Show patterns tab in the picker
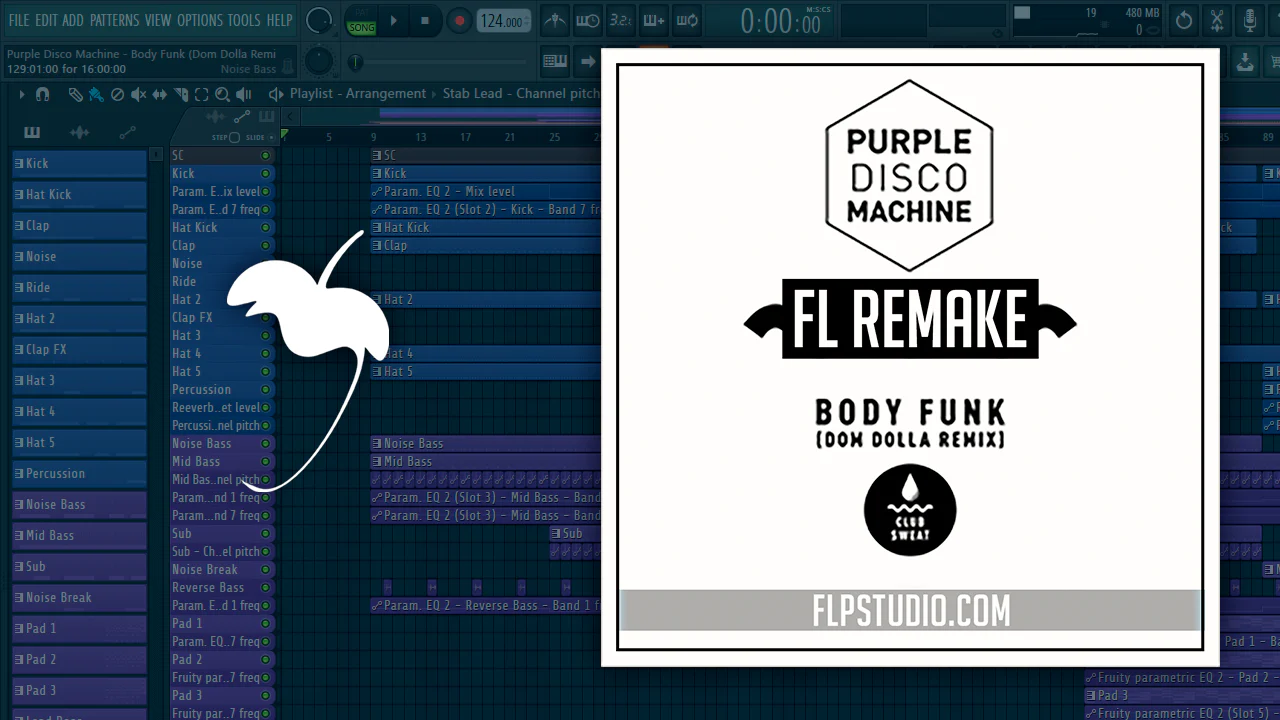The width and height of the screenshot is (1280, 720). pos(32,132)
